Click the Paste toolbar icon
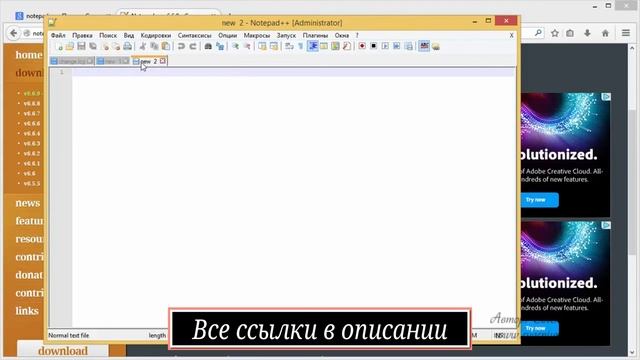This screenshot has width=640, height=360. [x=166, y=47]
